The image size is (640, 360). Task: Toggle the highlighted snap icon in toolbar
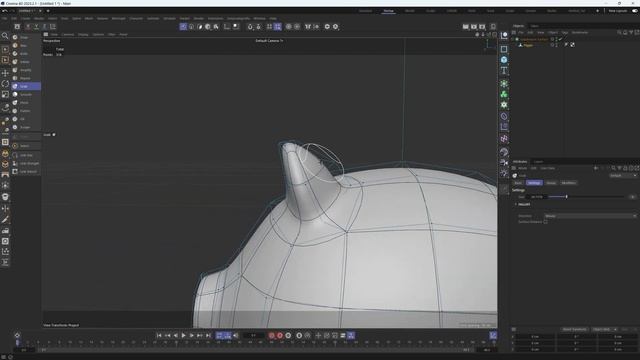tap(278, 27)
